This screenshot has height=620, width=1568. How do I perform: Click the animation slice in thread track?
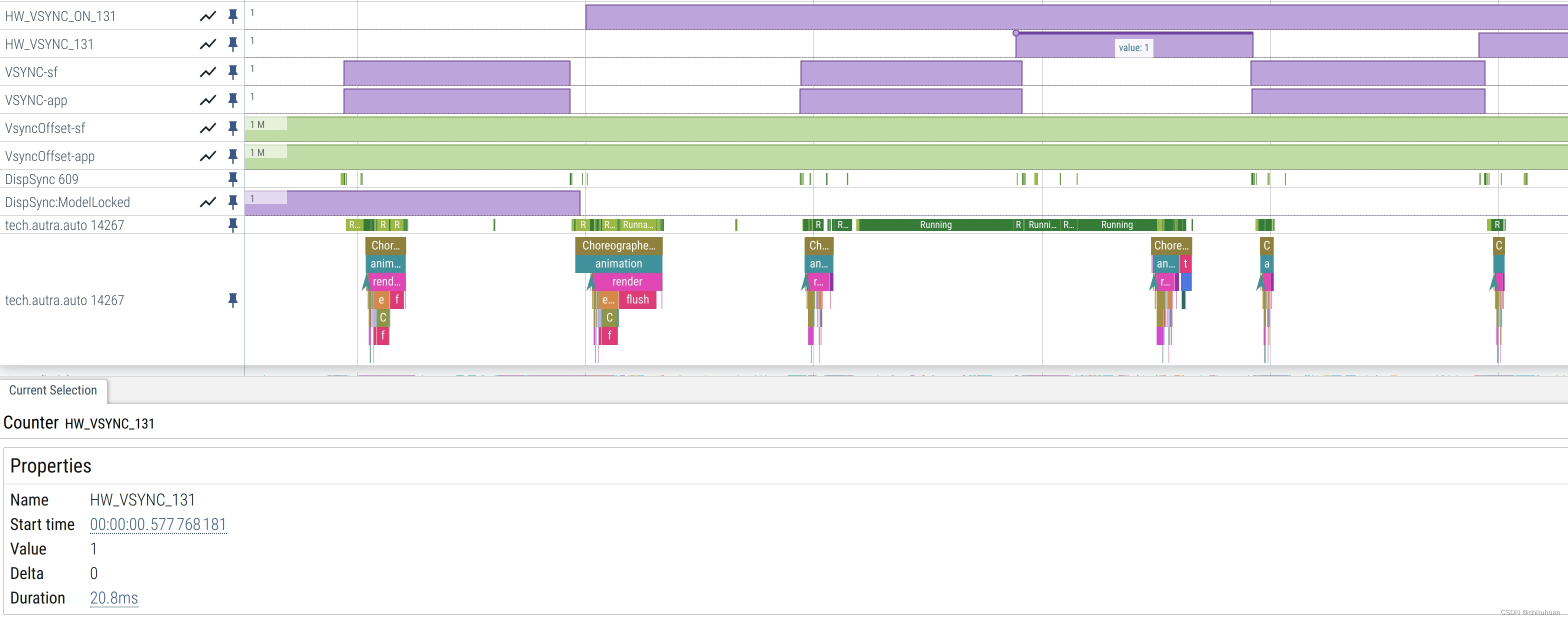click(x=618, y=263)
